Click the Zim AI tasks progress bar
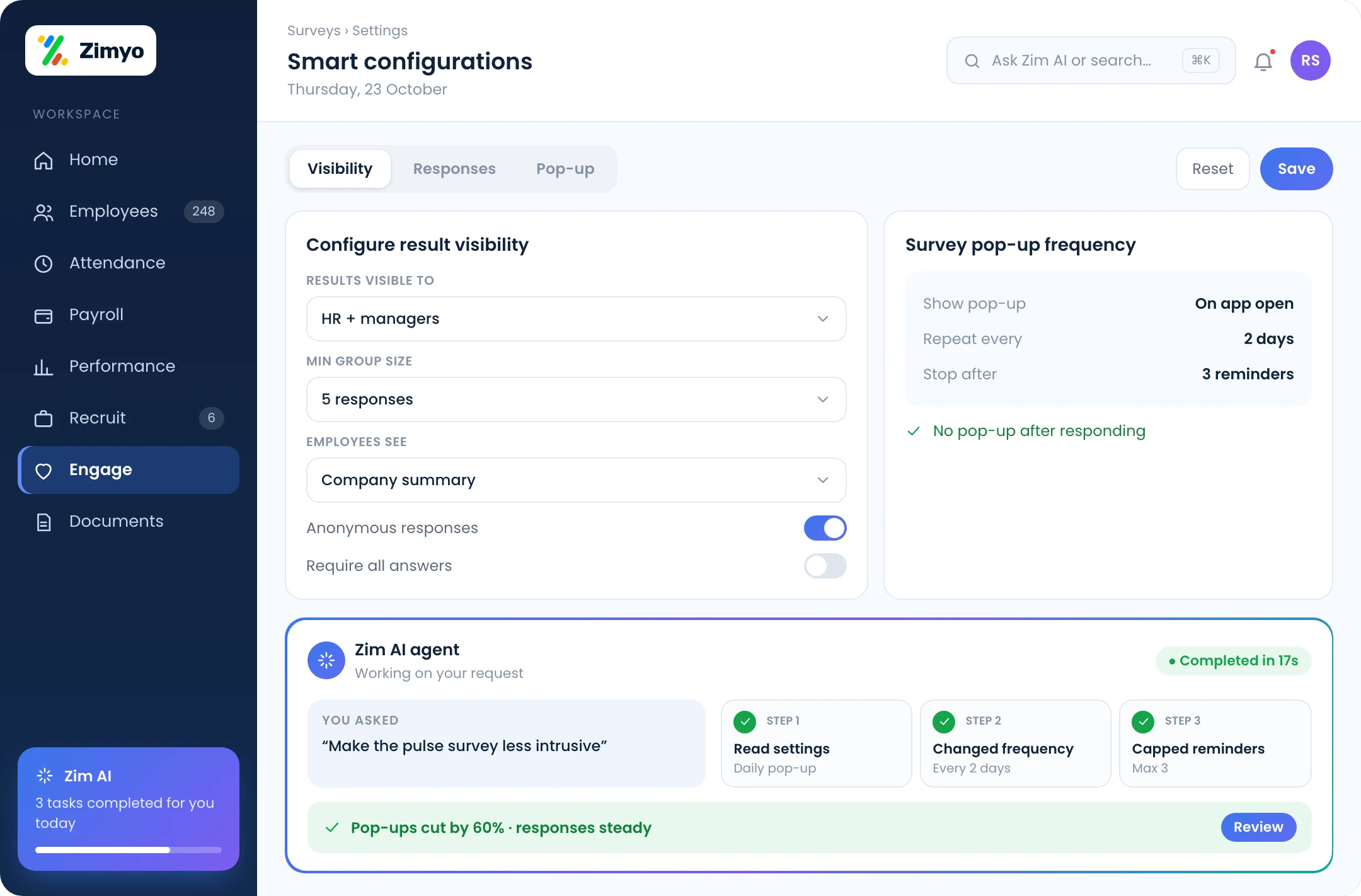Screen dimensions: 1361x896 (129, 850)
